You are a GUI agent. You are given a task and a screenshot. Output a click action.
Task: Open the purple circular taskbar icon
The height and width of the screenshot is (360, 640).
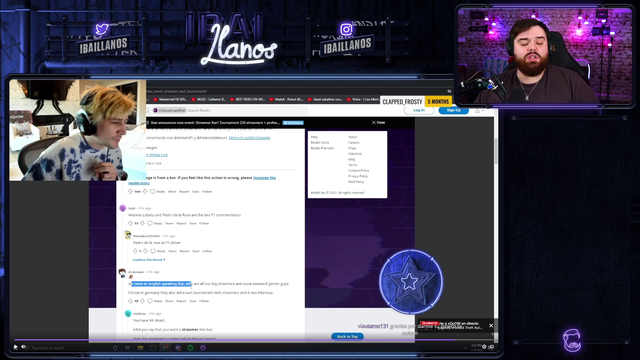pos(203,348)
